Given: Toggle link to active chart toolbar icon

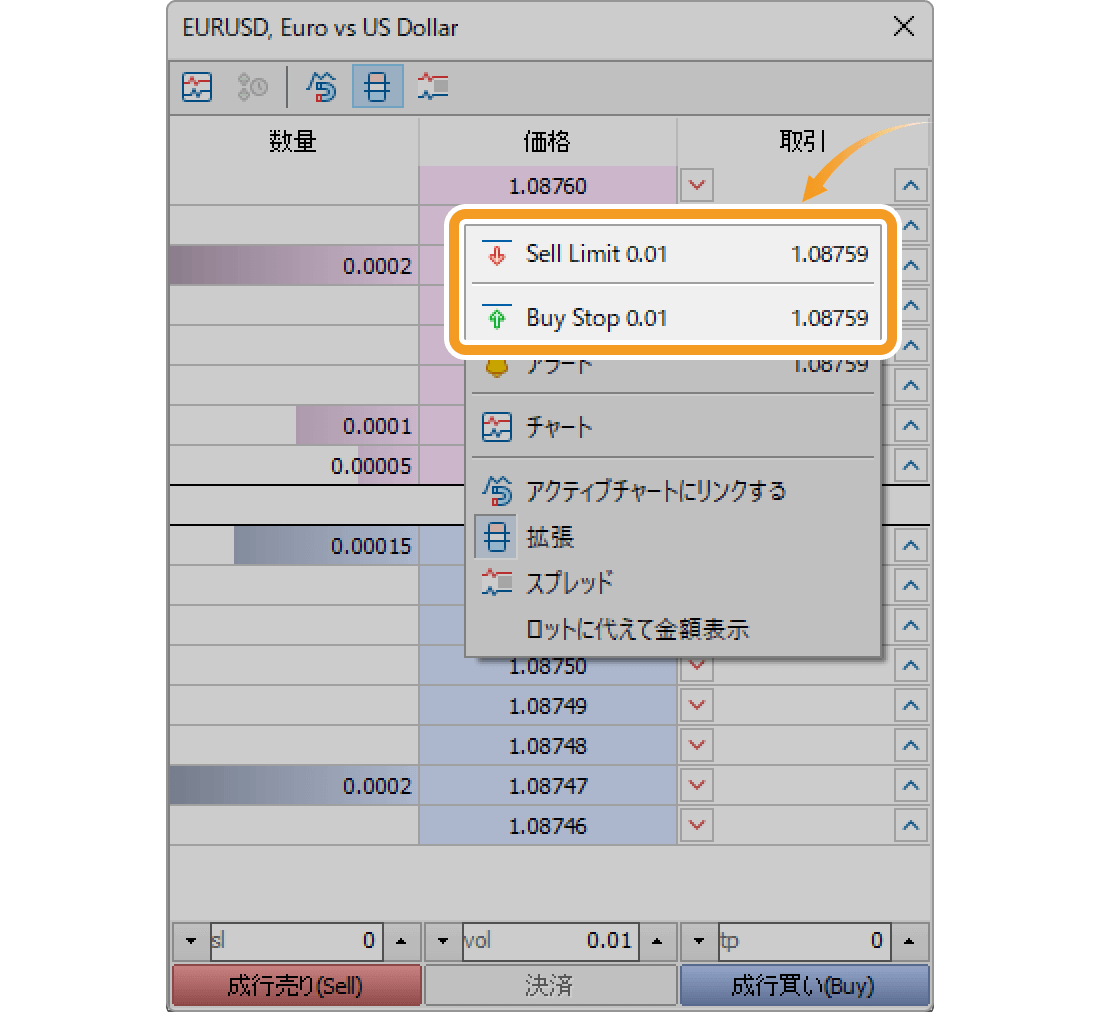Looking at the screenshot, I should tap(321, 87).
